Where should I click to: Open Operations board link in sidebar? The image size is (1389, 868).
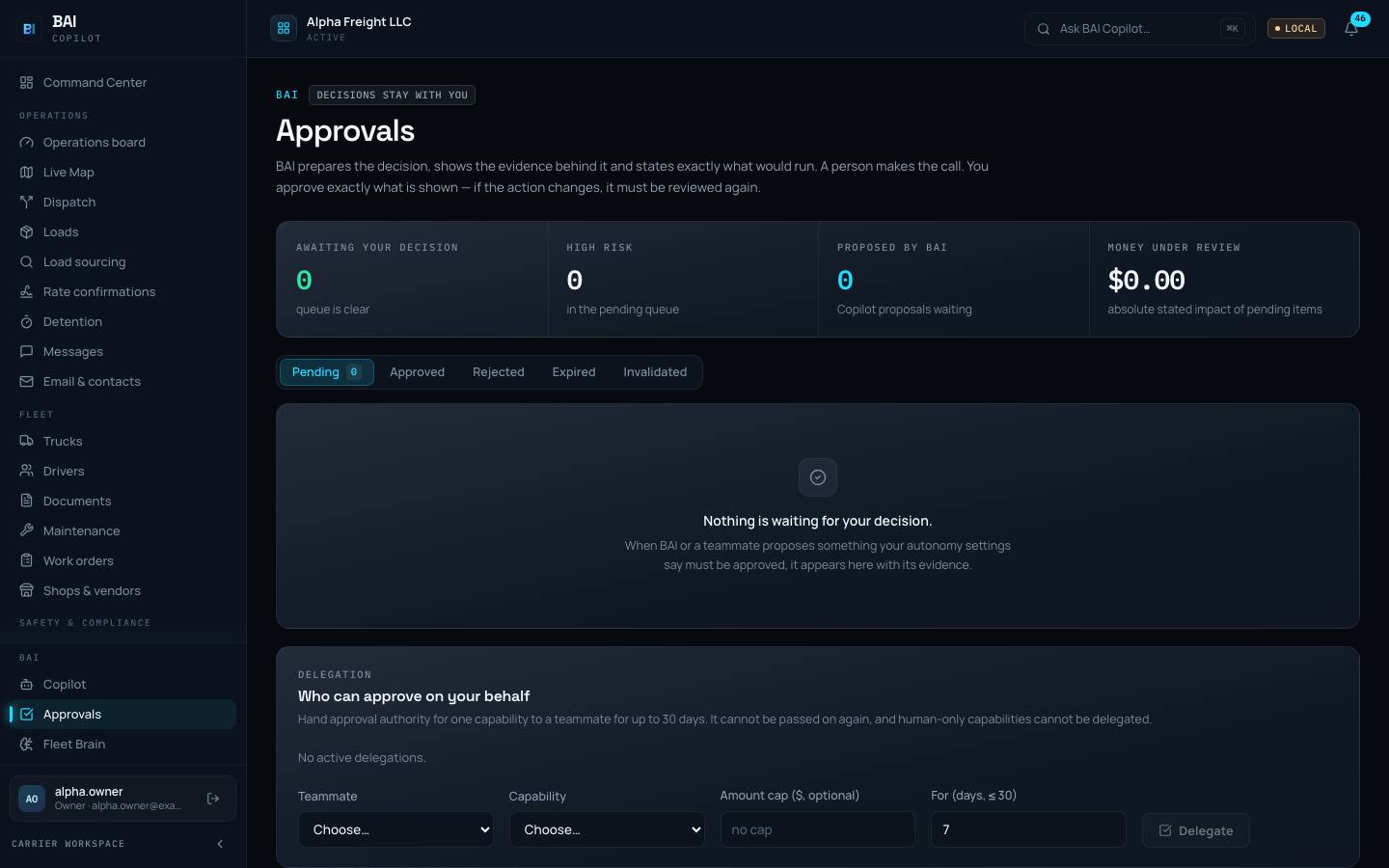(x=123, y=143)
